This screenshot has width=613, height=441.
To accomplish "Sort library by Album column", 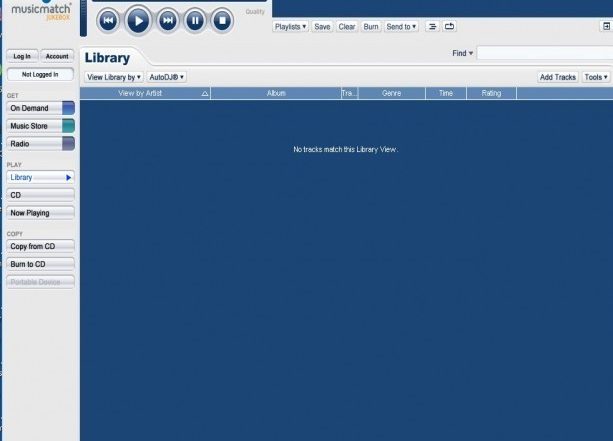I will (x=276, y=93).
